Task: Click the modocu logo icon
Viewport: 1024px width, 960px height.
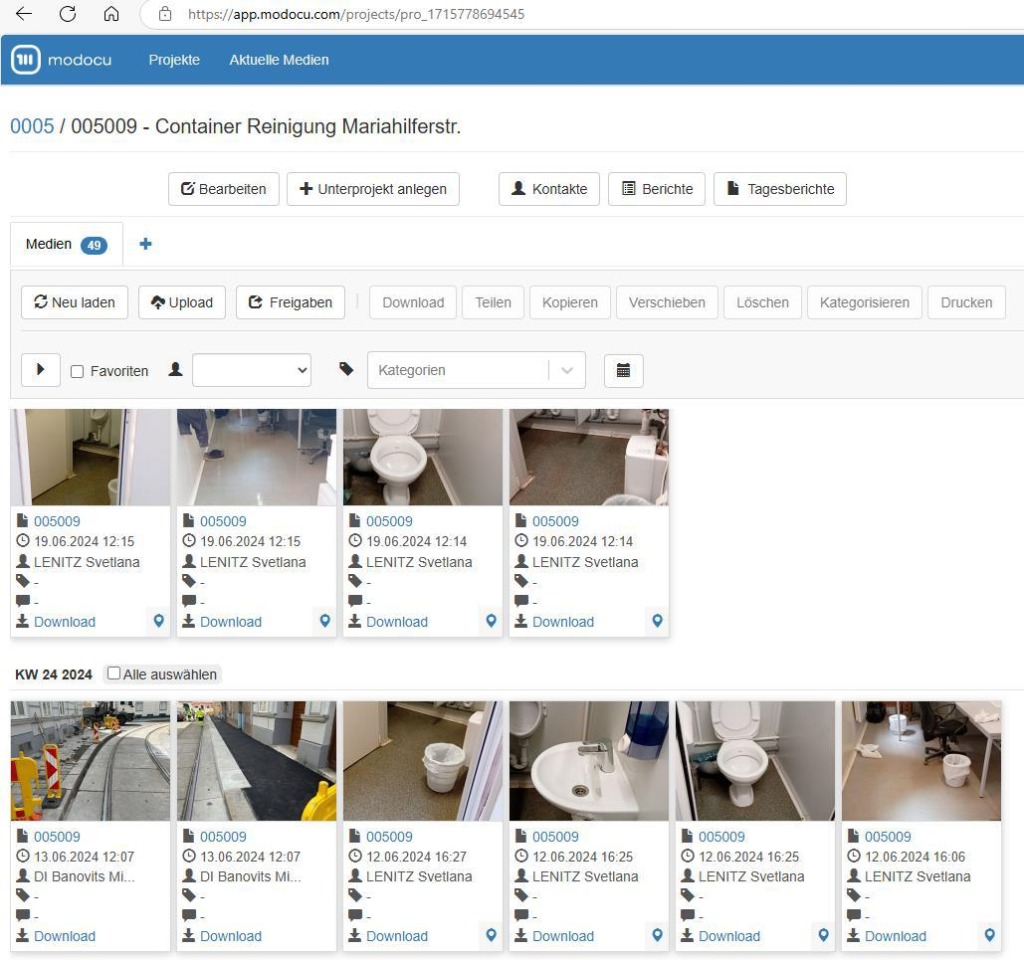Action: 26,60
